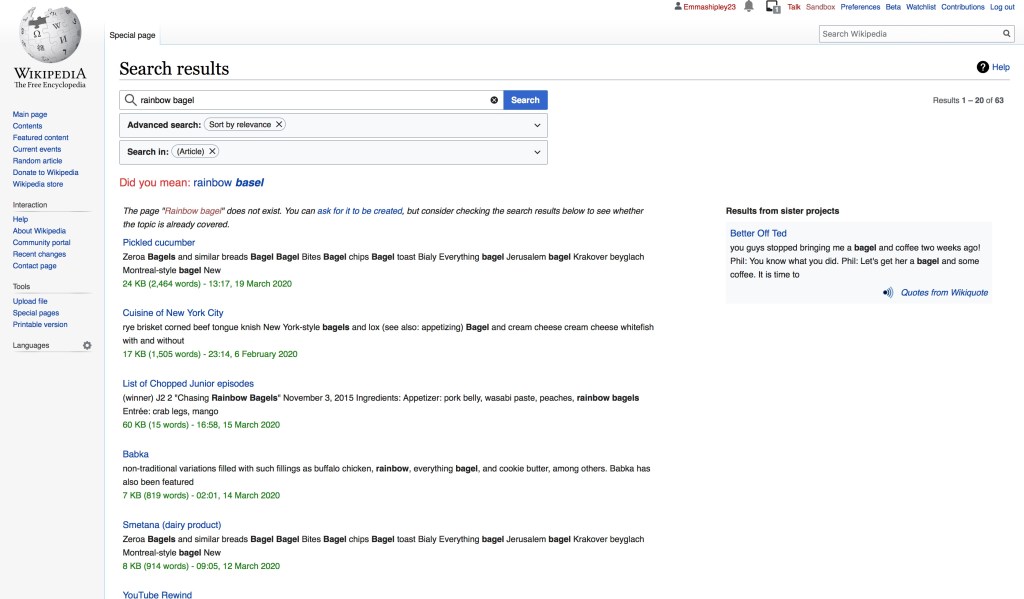Open the Languages settings gear
The image size is (1024, 599).
87,346
